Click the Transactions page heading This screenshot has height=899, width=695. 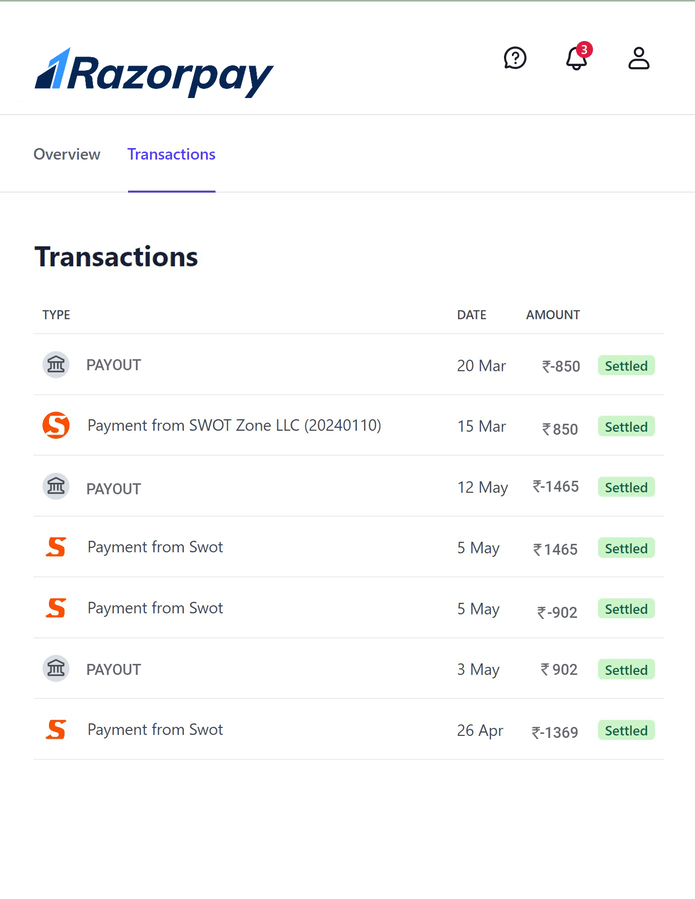point(116,256)
